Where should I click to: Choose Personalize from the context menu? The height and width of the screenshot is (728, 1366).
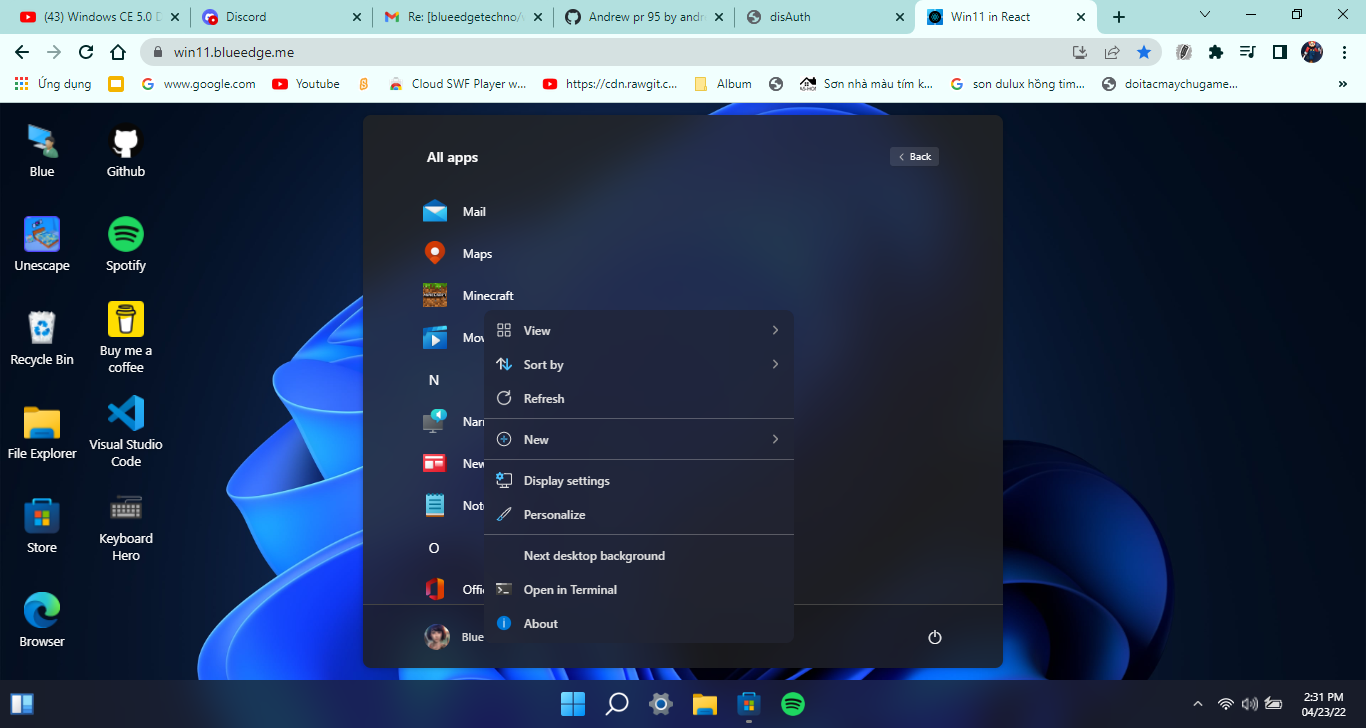[554, 514]
